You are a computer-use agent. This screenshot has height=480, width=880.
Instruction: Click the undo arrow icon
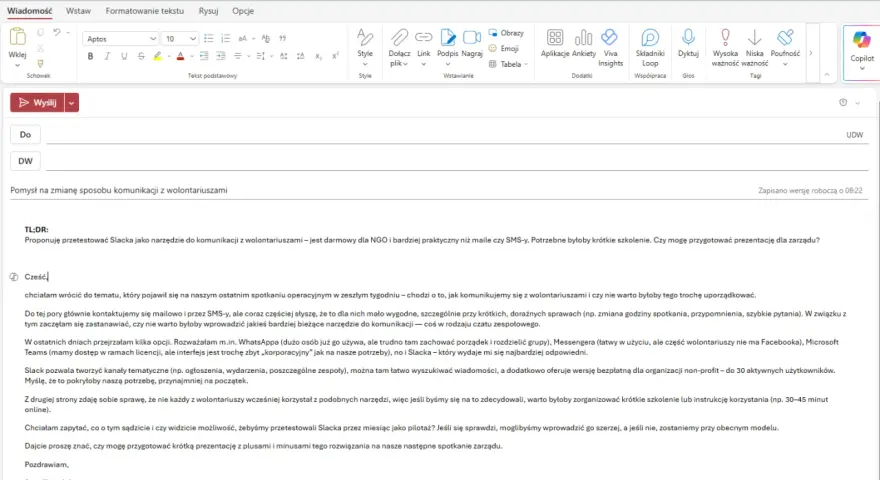pyautogui.click(x=57, y=33)
